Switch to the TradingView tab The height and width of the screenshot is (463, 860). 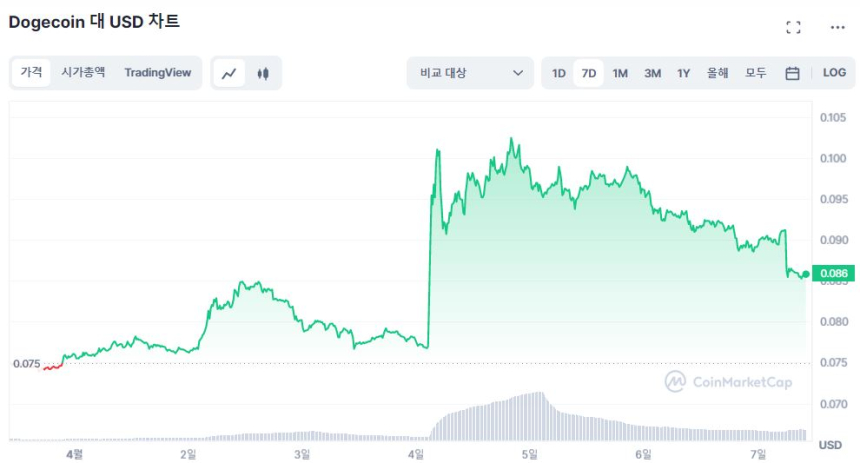click(158, 72)
